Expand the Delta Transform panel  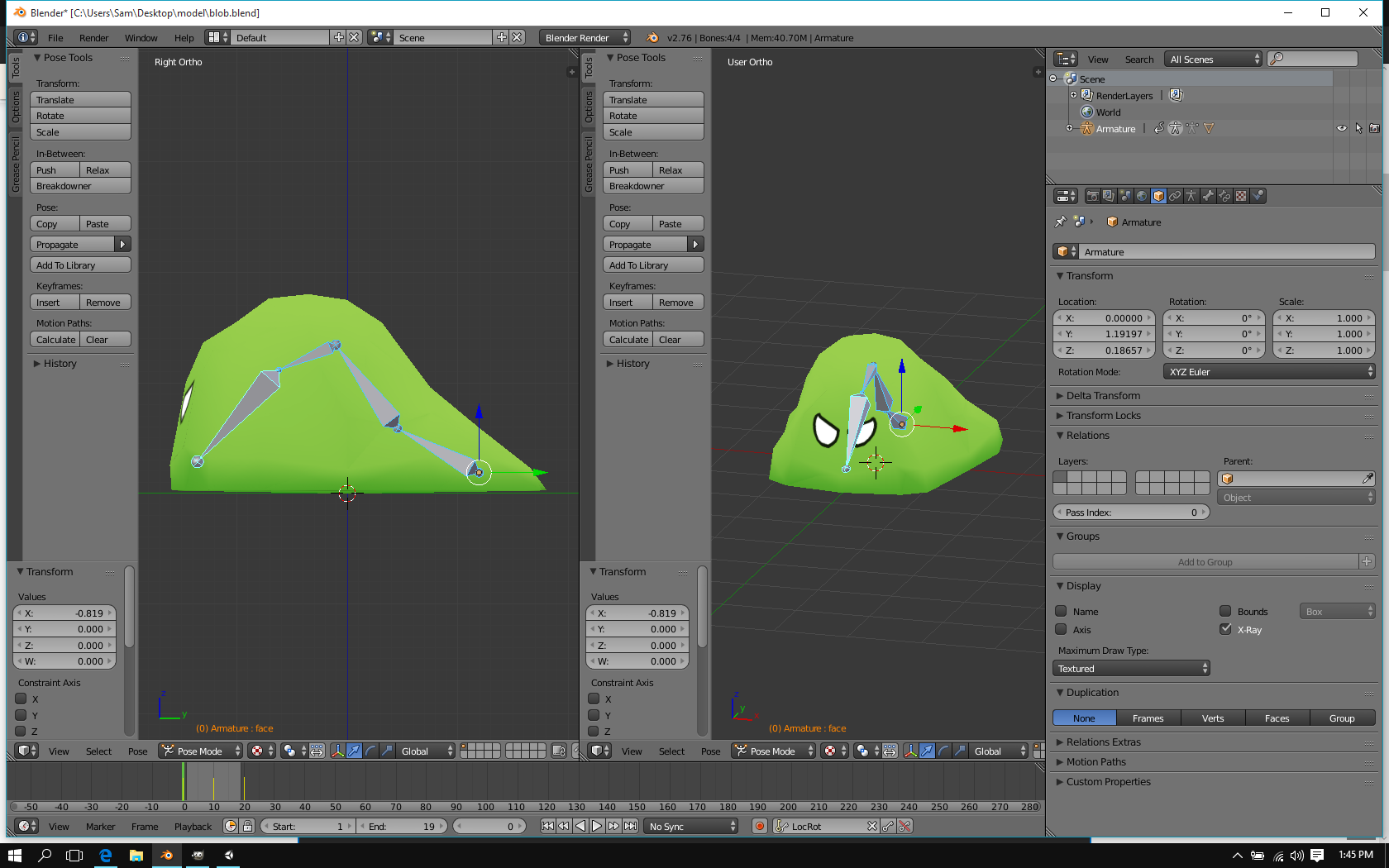click(x=1103, y=396)
